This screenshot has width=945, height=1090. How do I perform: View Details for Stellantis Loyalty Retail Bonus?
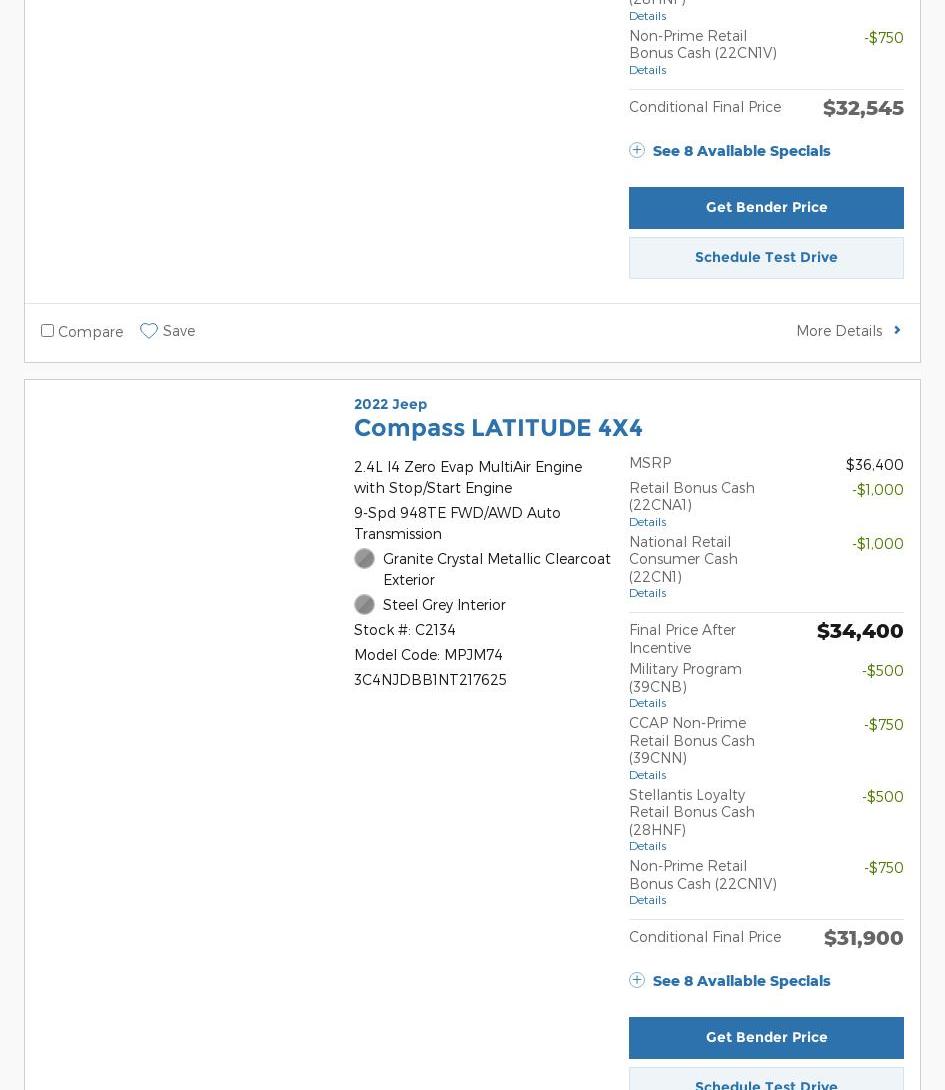(647, 846)
